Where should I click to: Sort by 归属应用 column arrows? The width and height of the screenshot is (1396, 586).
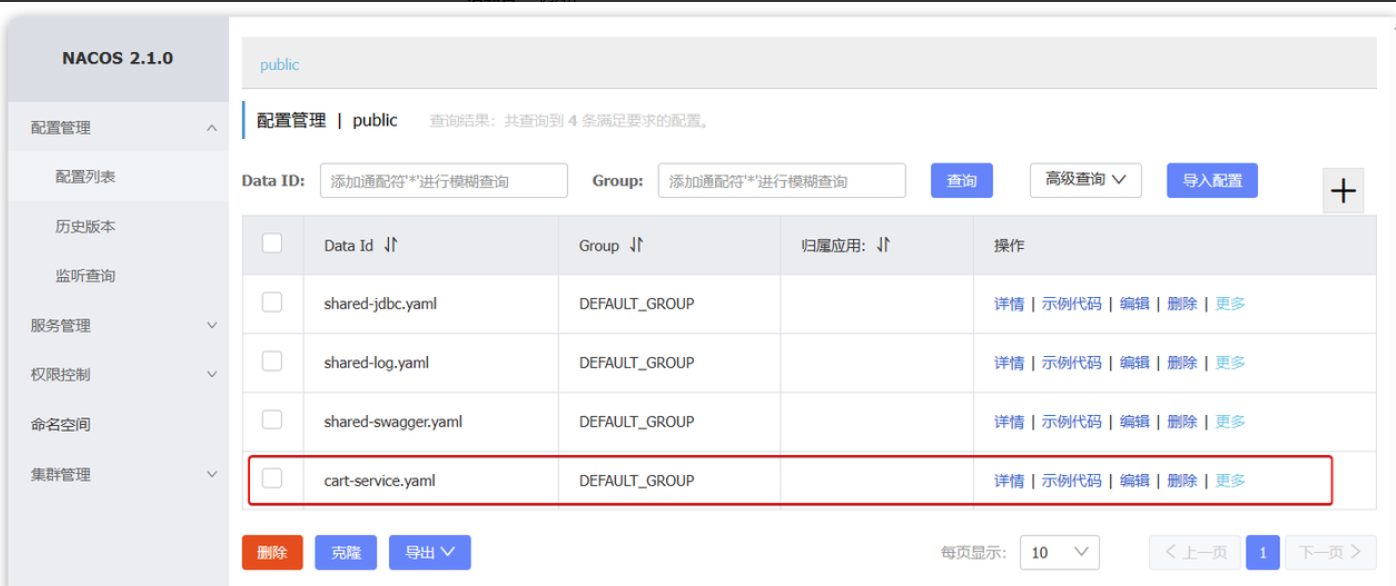[882, 245]
